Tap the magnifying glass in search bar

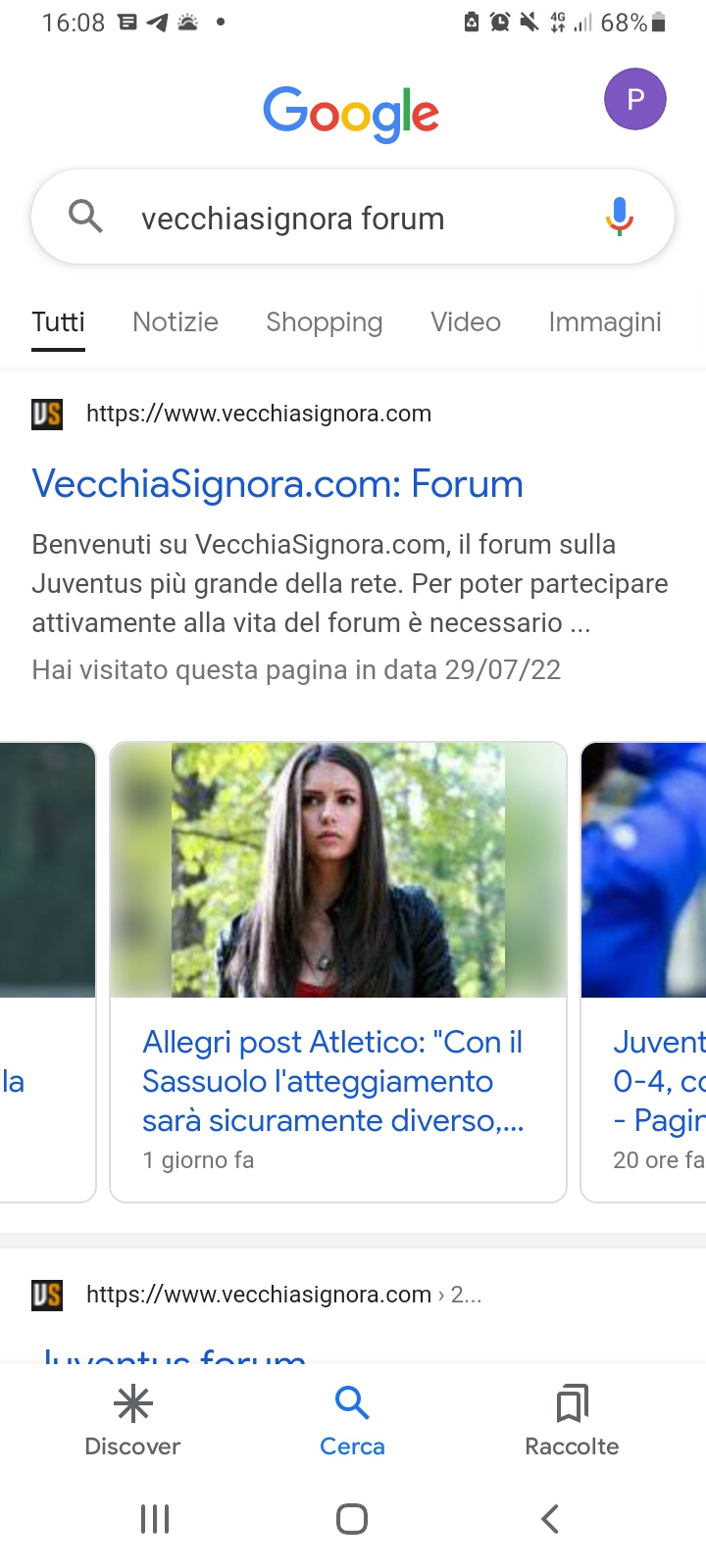coord(86,216)
